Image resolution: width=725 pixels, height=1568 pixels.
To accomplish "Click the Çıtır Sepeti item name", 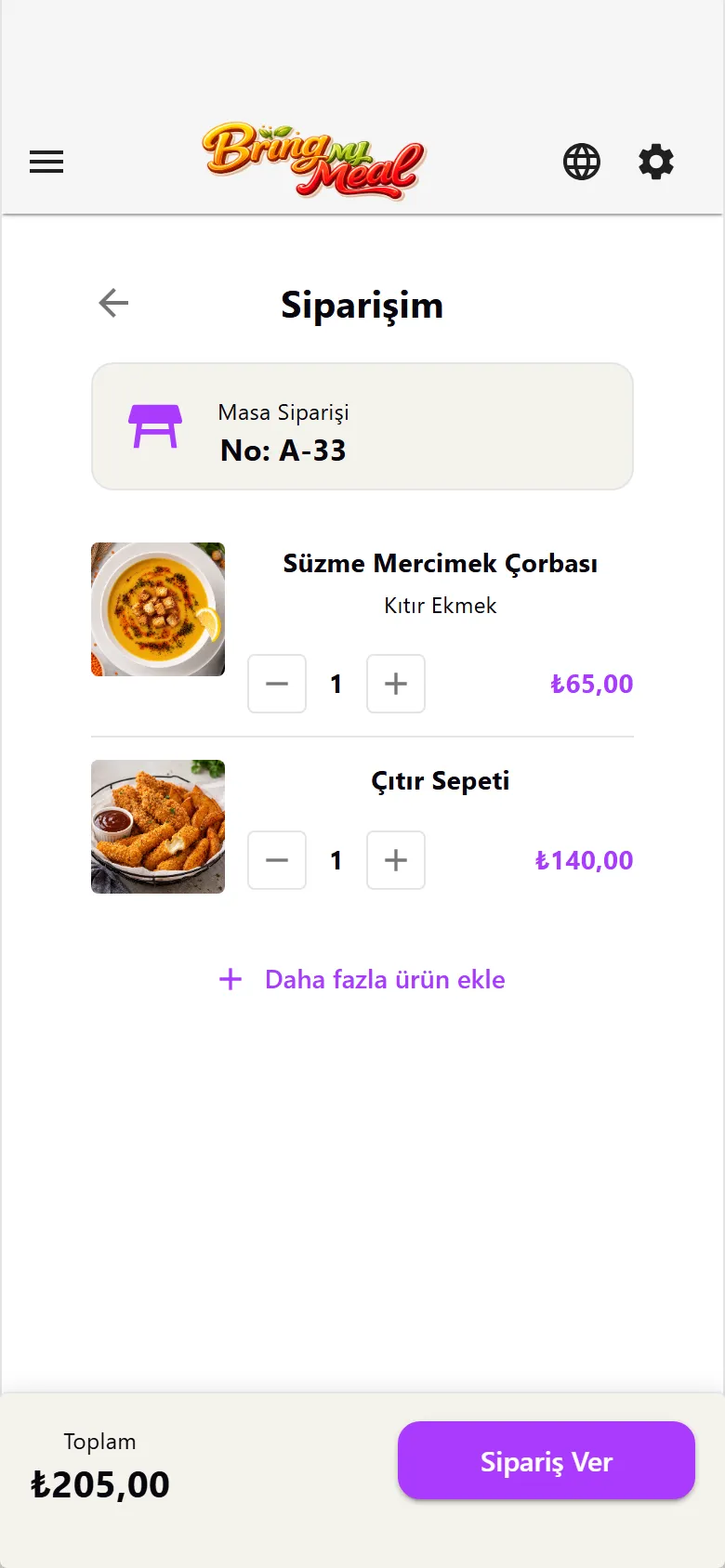I will pos(441,780).
